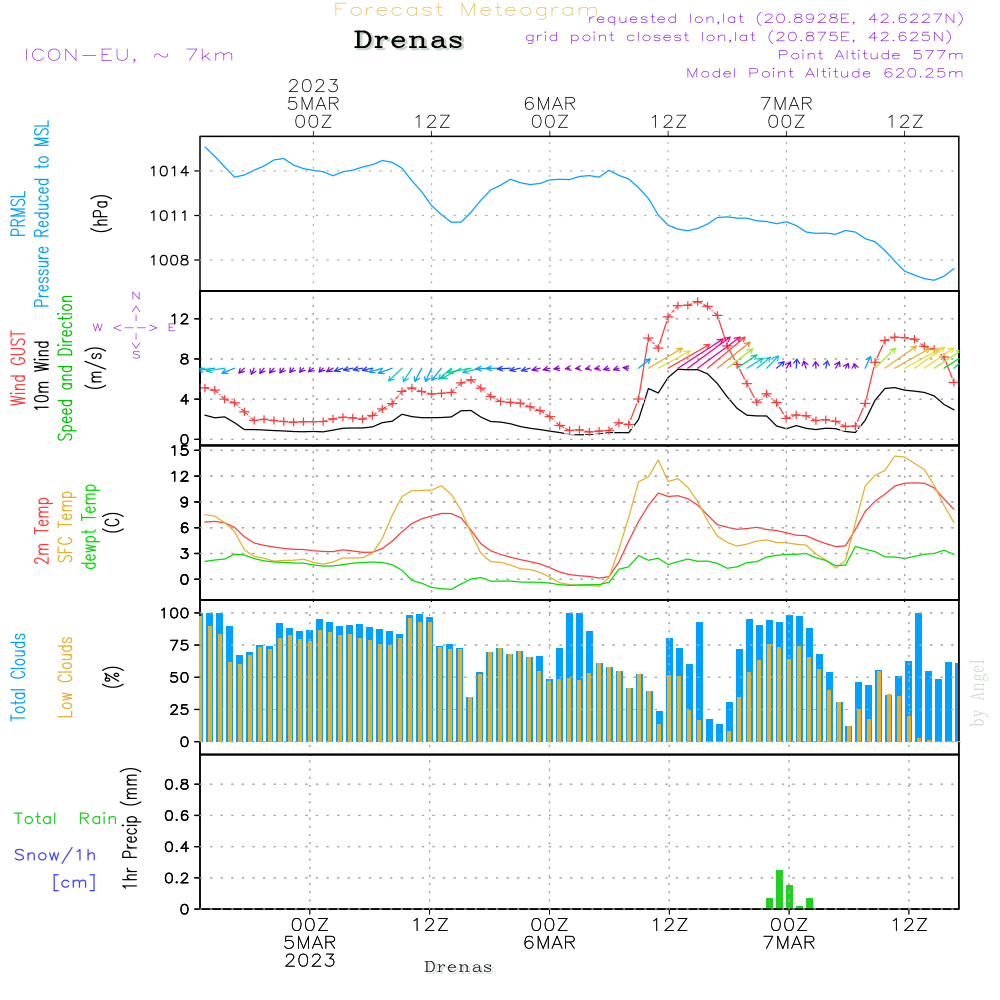Click the "PRMSL" axis label

coord(18,214)
